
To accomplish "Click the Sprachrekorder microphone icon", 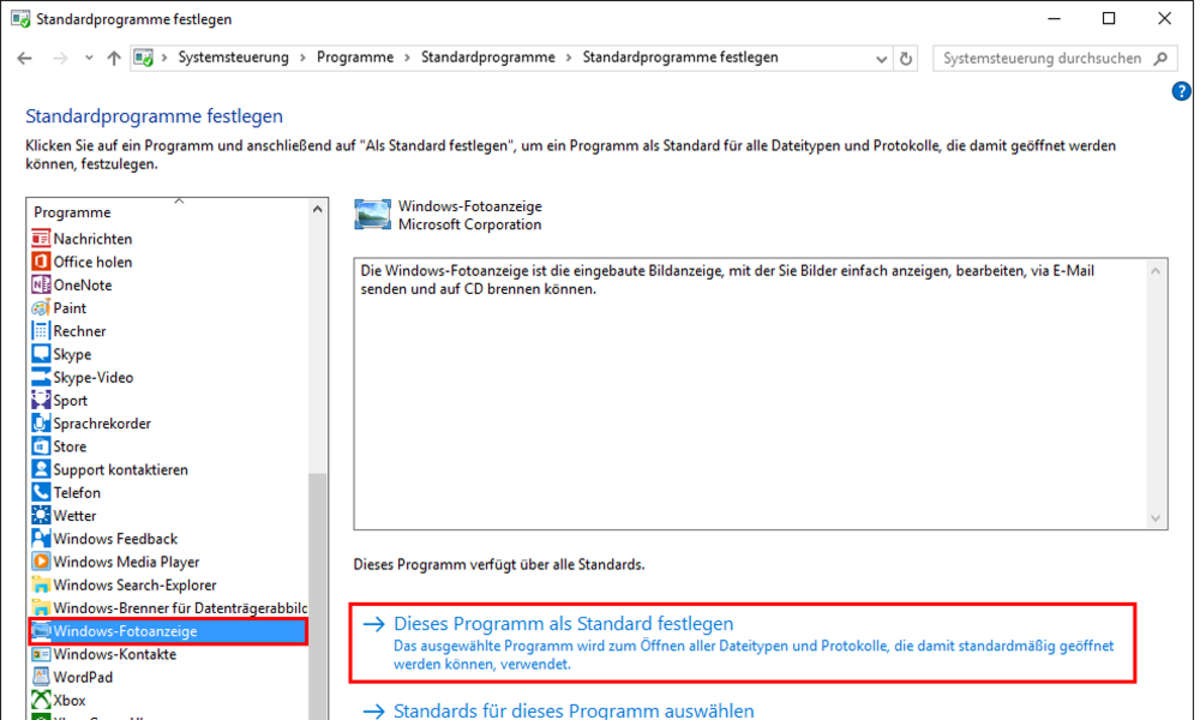I will [41, 423].
